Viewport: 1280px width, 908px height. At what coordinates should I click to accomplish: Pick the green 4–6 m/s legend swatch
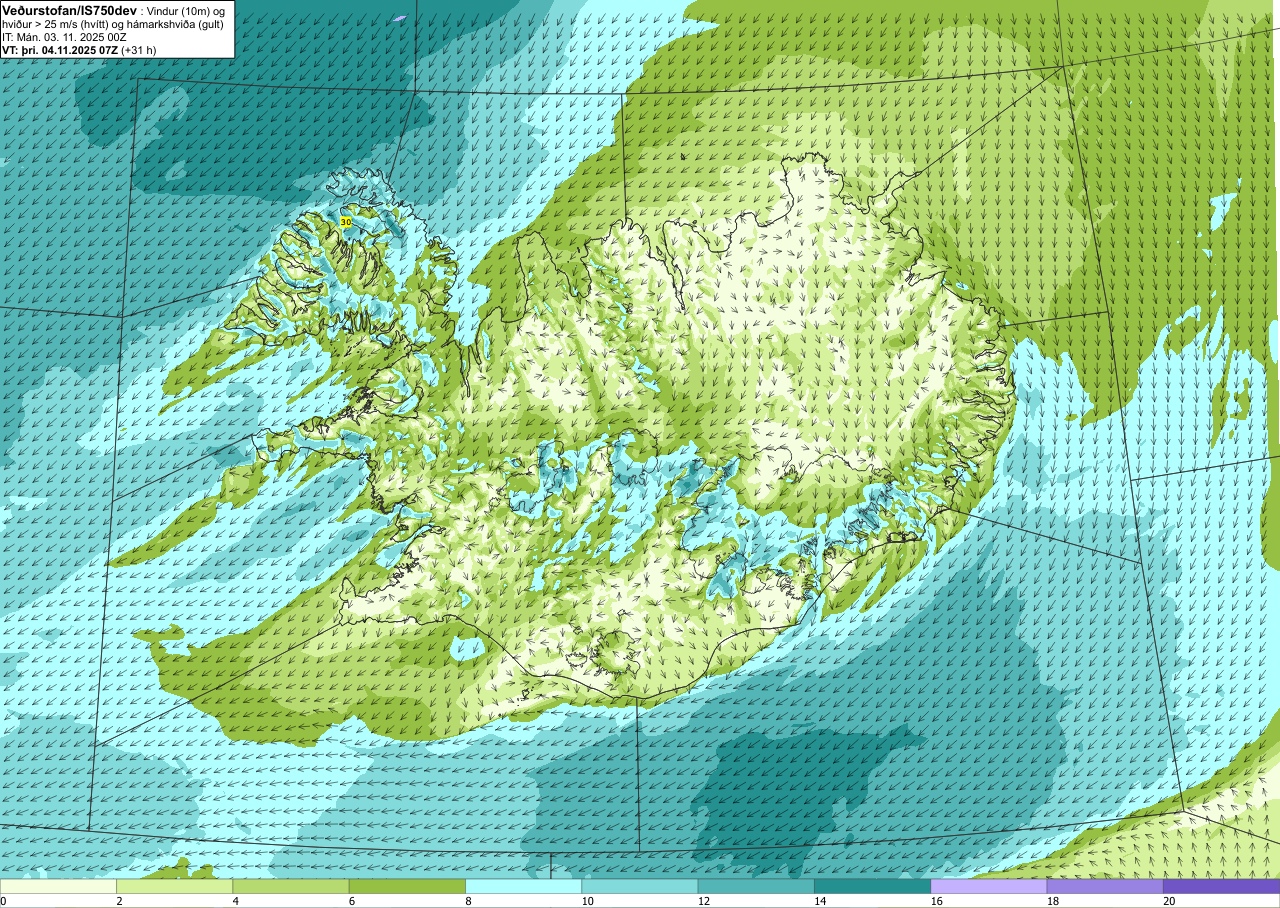[291, 886]
